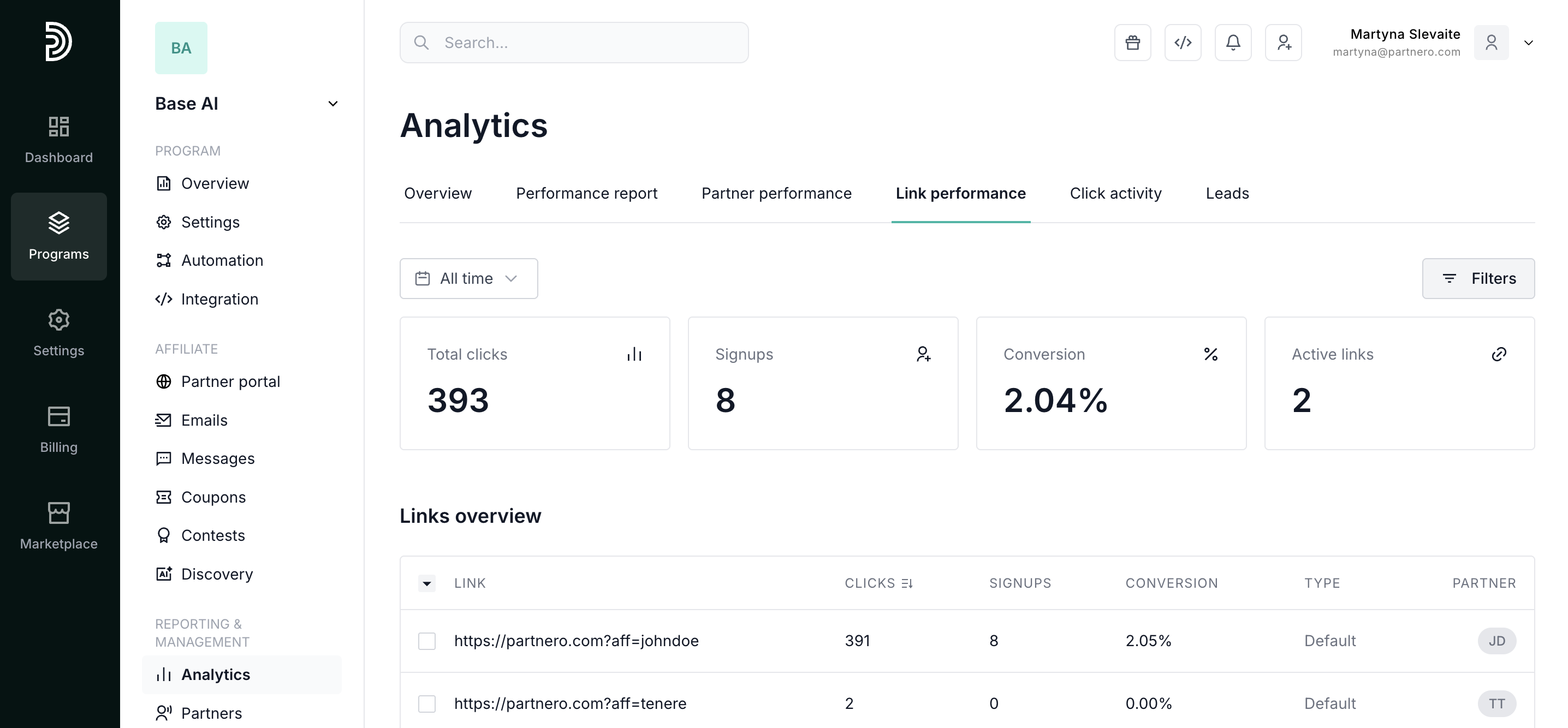Expand the Base AI program switcher

(332, 104)
